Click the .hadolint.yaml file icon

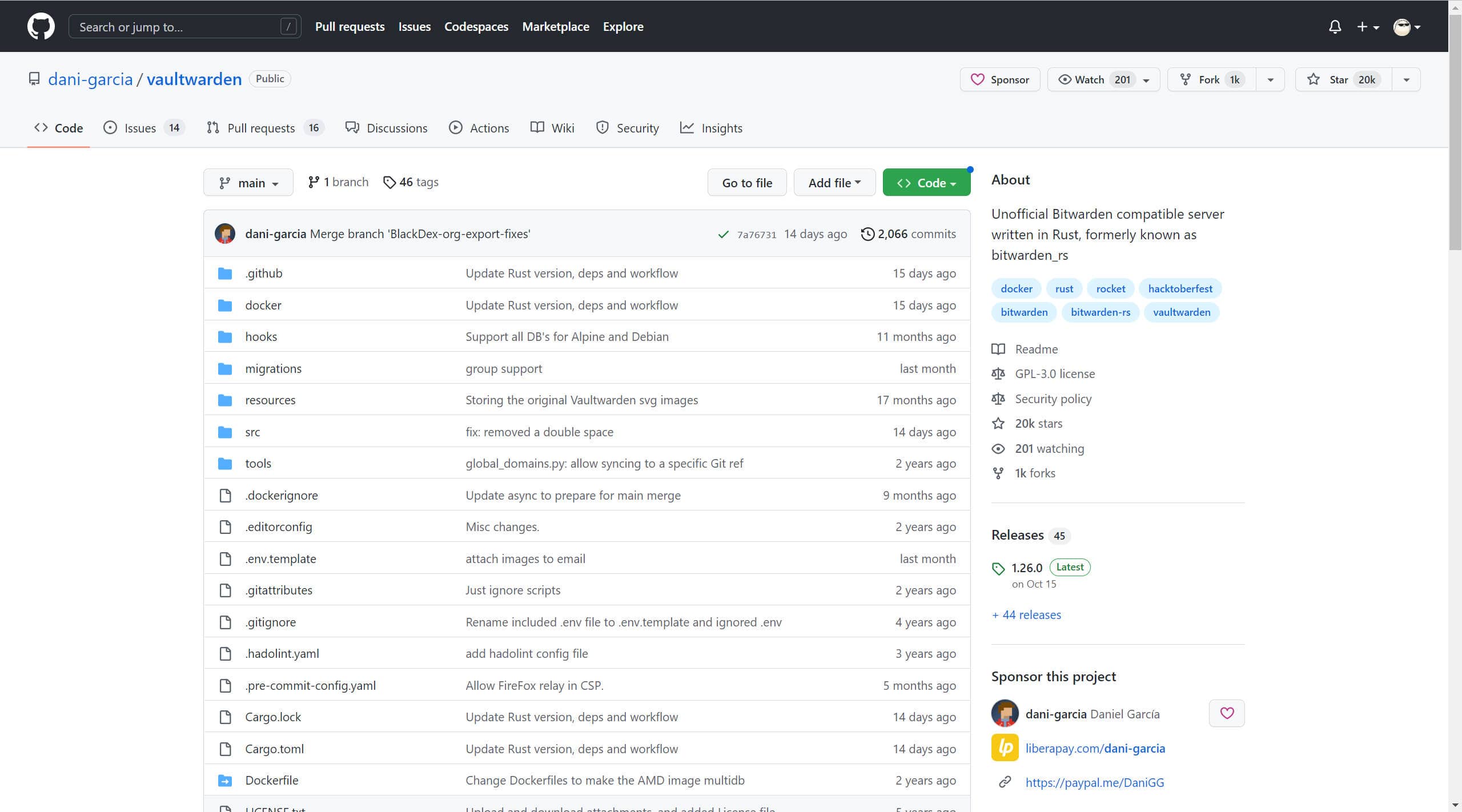(226, 654)
